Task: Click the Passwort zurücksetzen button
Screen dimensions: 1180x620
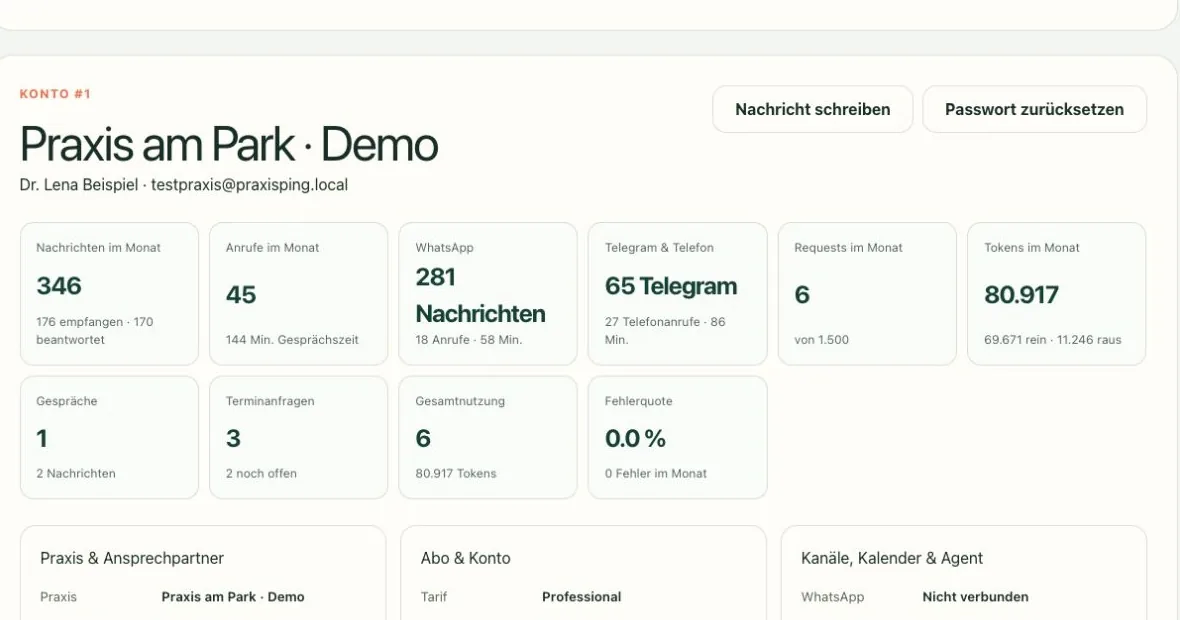Action: [x=1034, y=109]
